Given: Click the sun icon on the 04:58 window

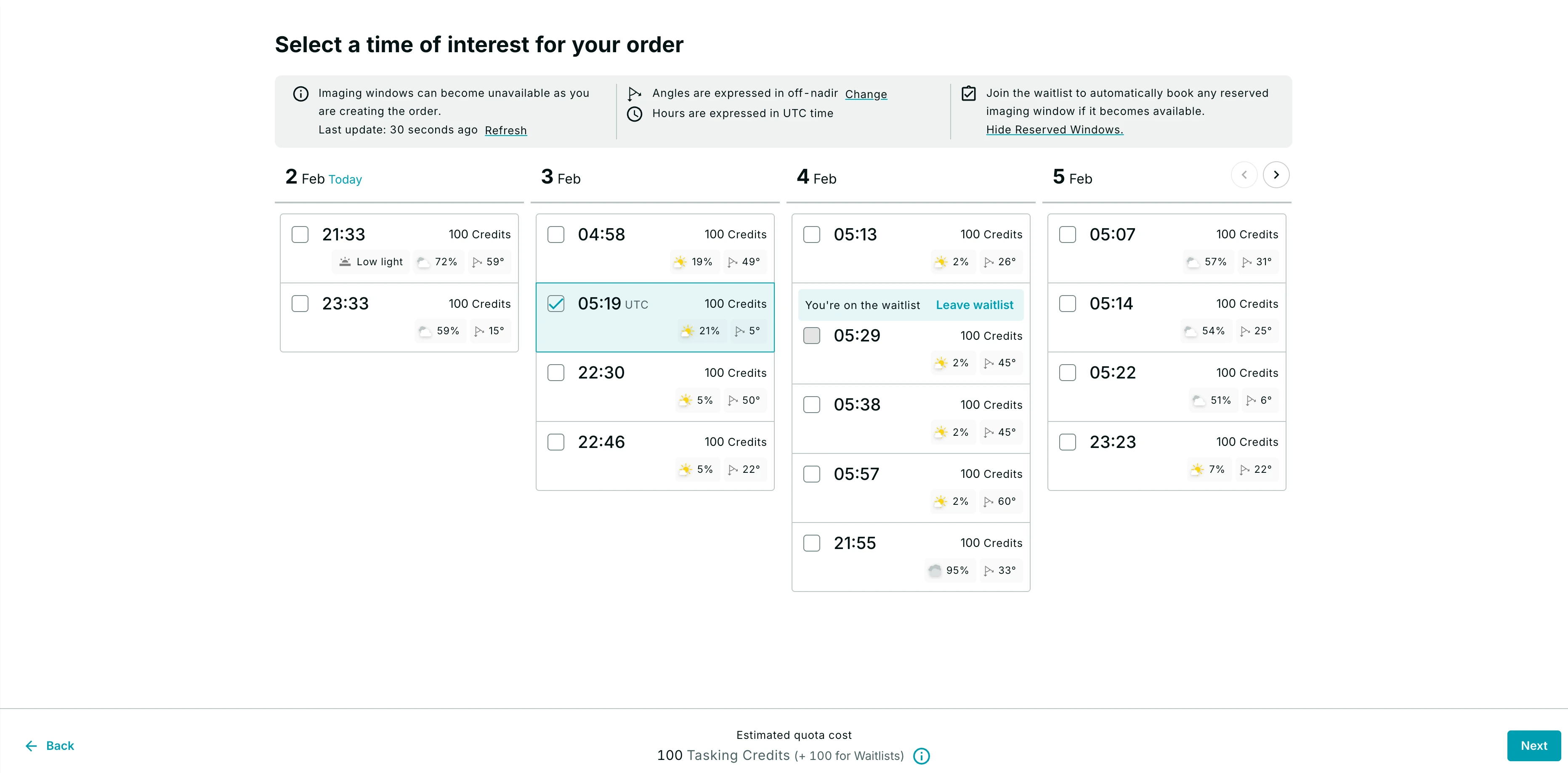Looking at the screenshot, I should pyautogui.click(x=680, y=262).
